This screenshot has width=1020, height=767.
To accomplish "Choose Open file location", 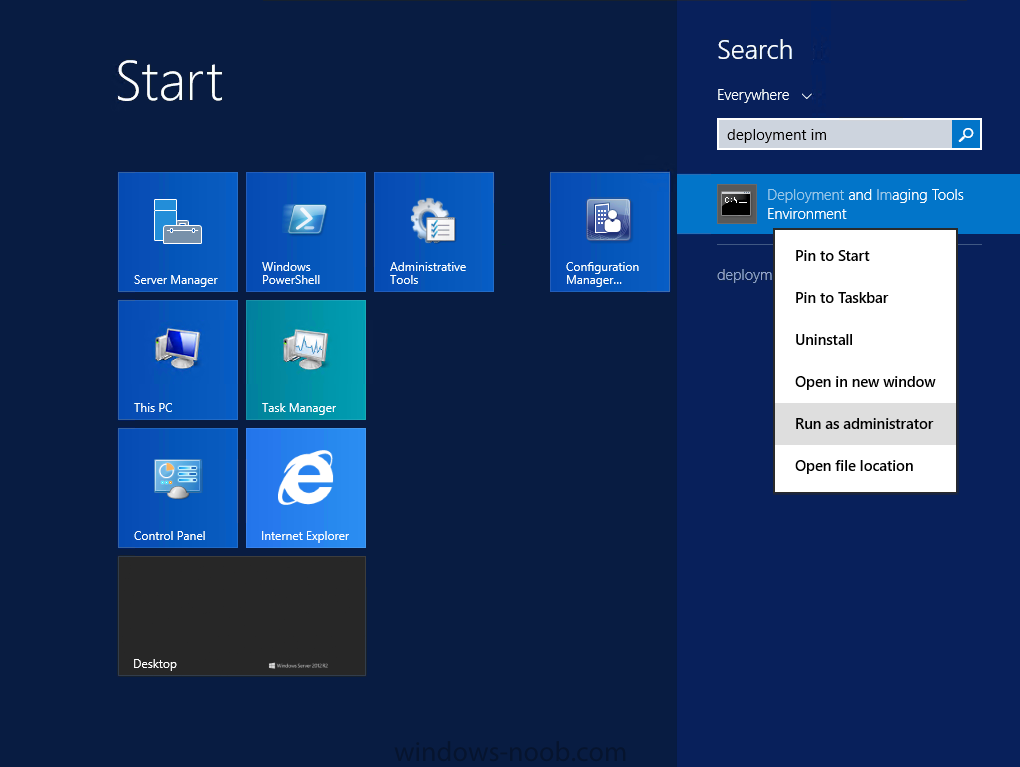I will (865, 466).
